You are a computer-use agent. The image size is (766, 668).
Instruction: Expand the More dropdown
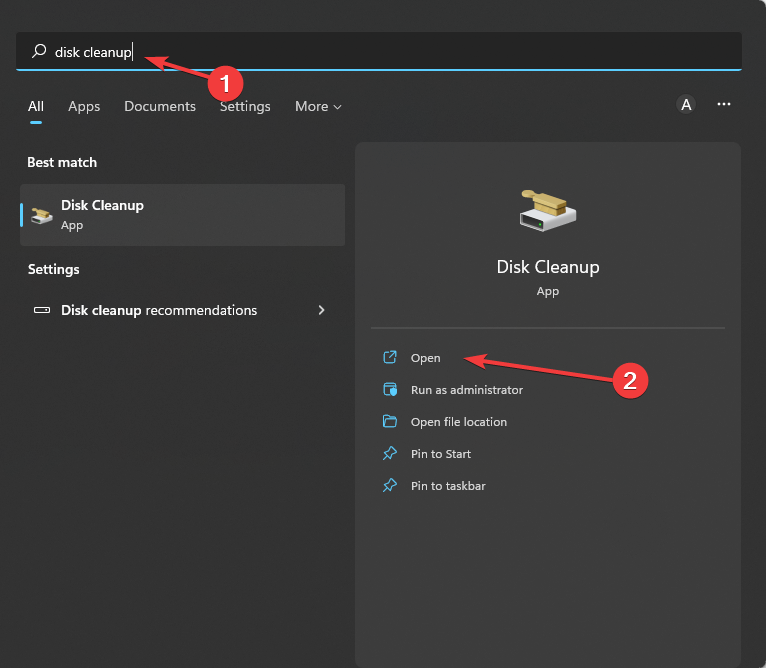[x=318, y=106]
